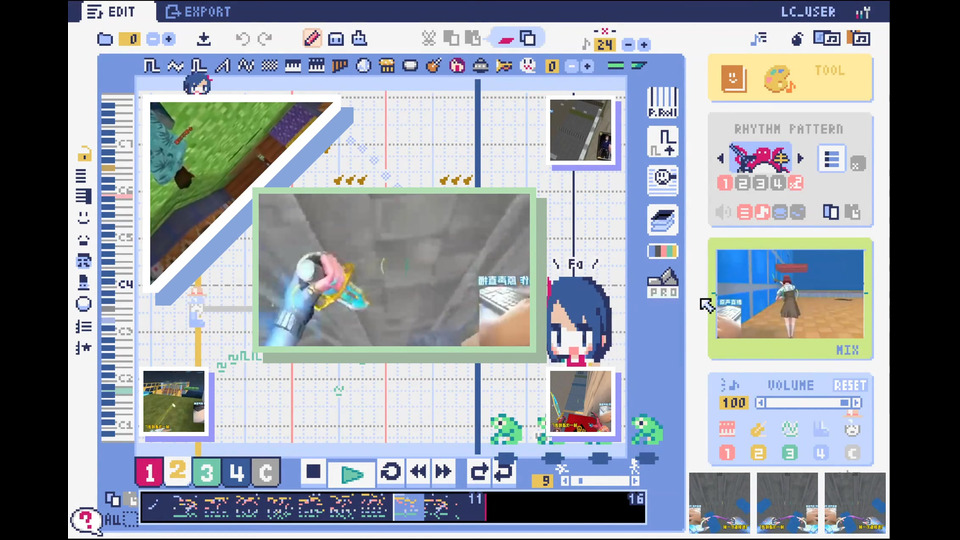Decrease the top-left file number with minus
This screenshot has width=960, height=540.
pos(153,39)
